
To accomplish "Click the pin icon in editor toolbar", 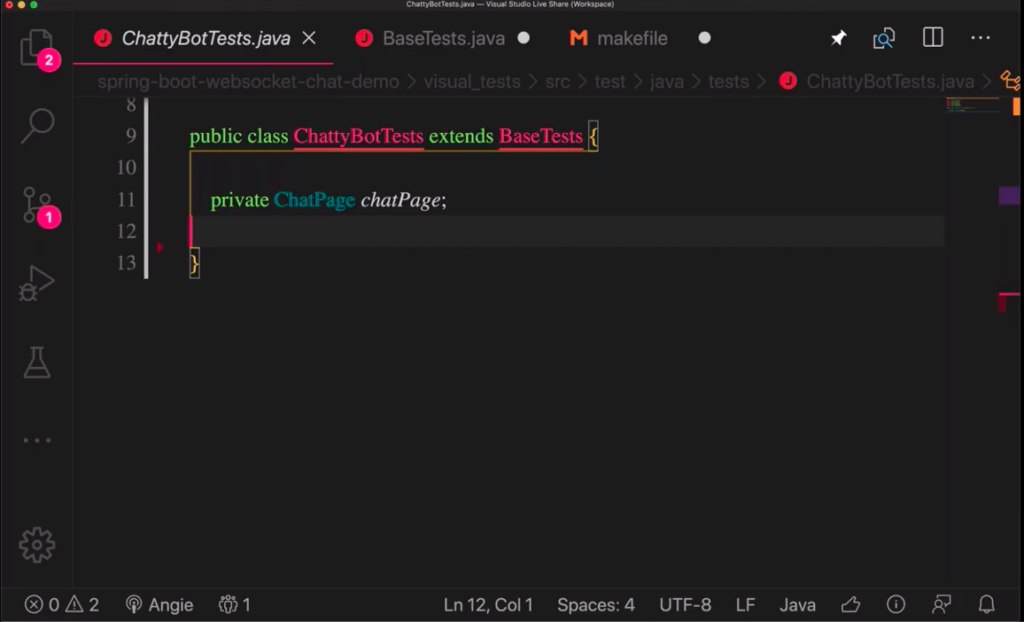I will (x=838, y=38).
